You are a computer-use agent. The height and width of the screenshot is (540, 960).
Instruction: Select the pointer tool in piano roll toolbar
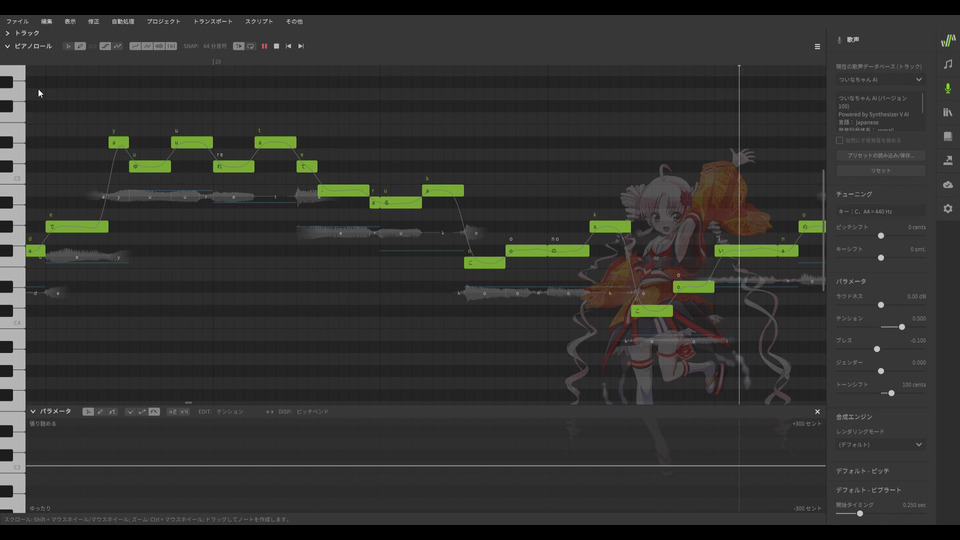click(68, 46)
